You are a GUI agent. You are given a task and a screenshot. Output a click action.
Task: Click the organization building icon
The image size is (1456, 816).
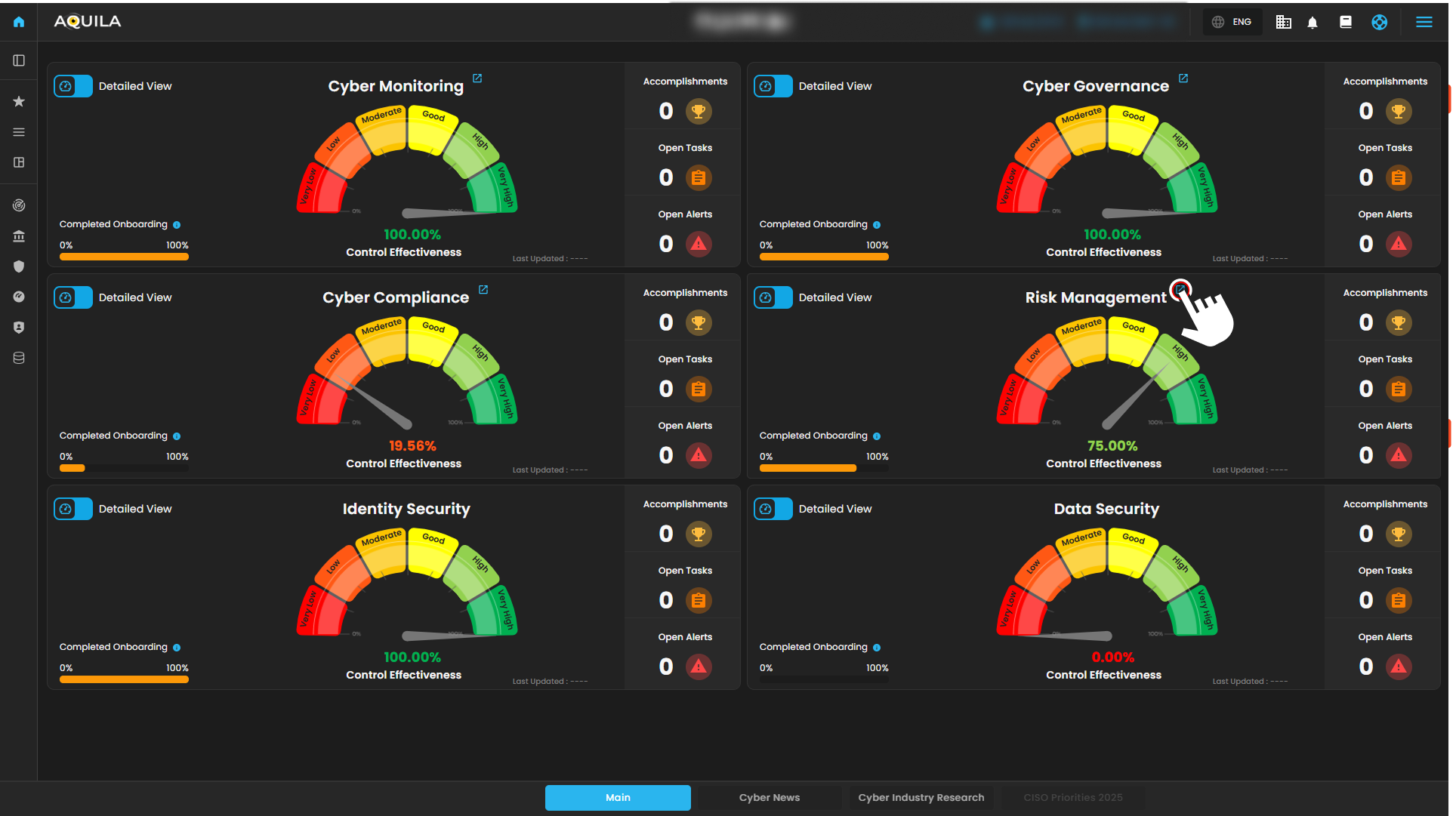(1283, 22)
